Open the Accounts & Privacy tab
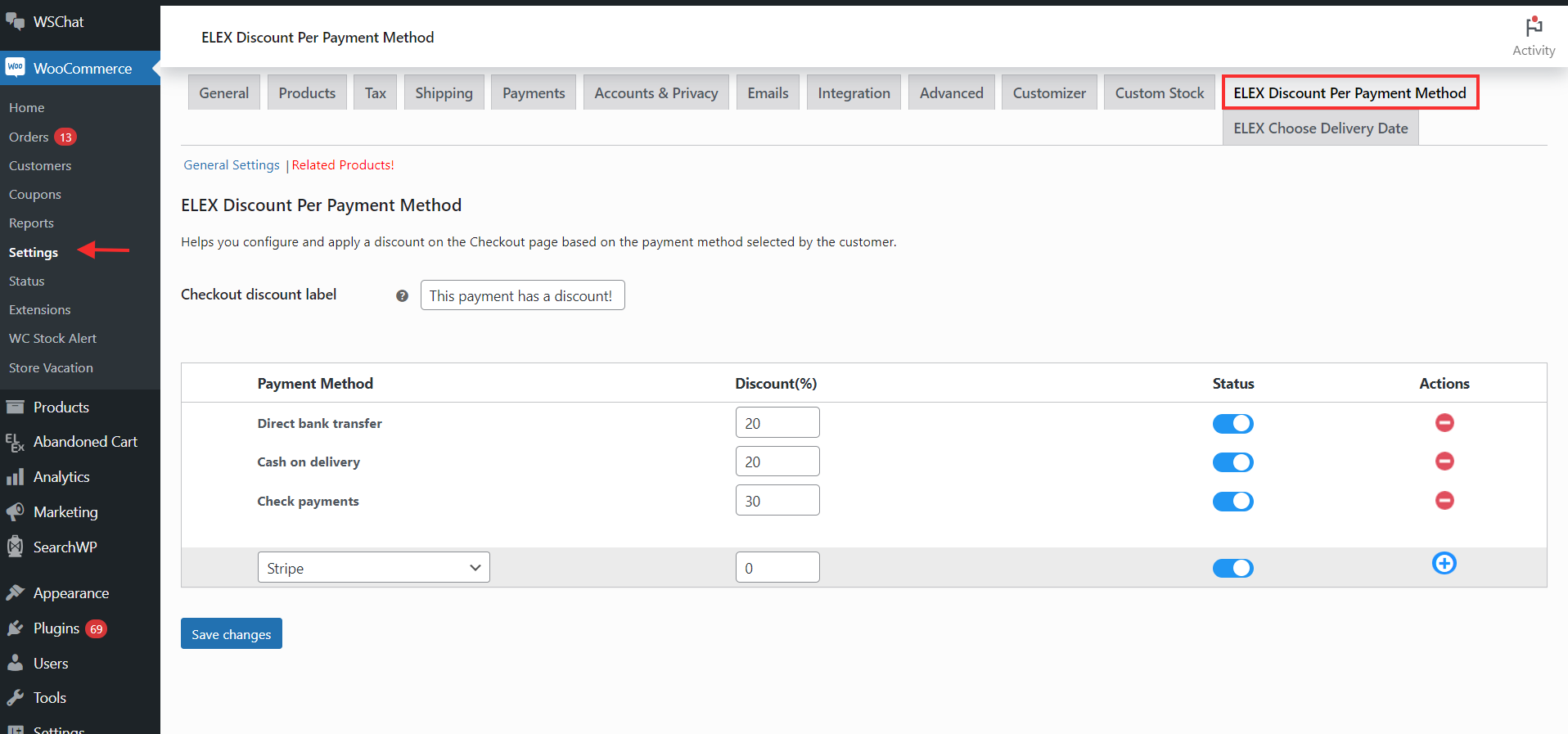 [x=656, y=92]
